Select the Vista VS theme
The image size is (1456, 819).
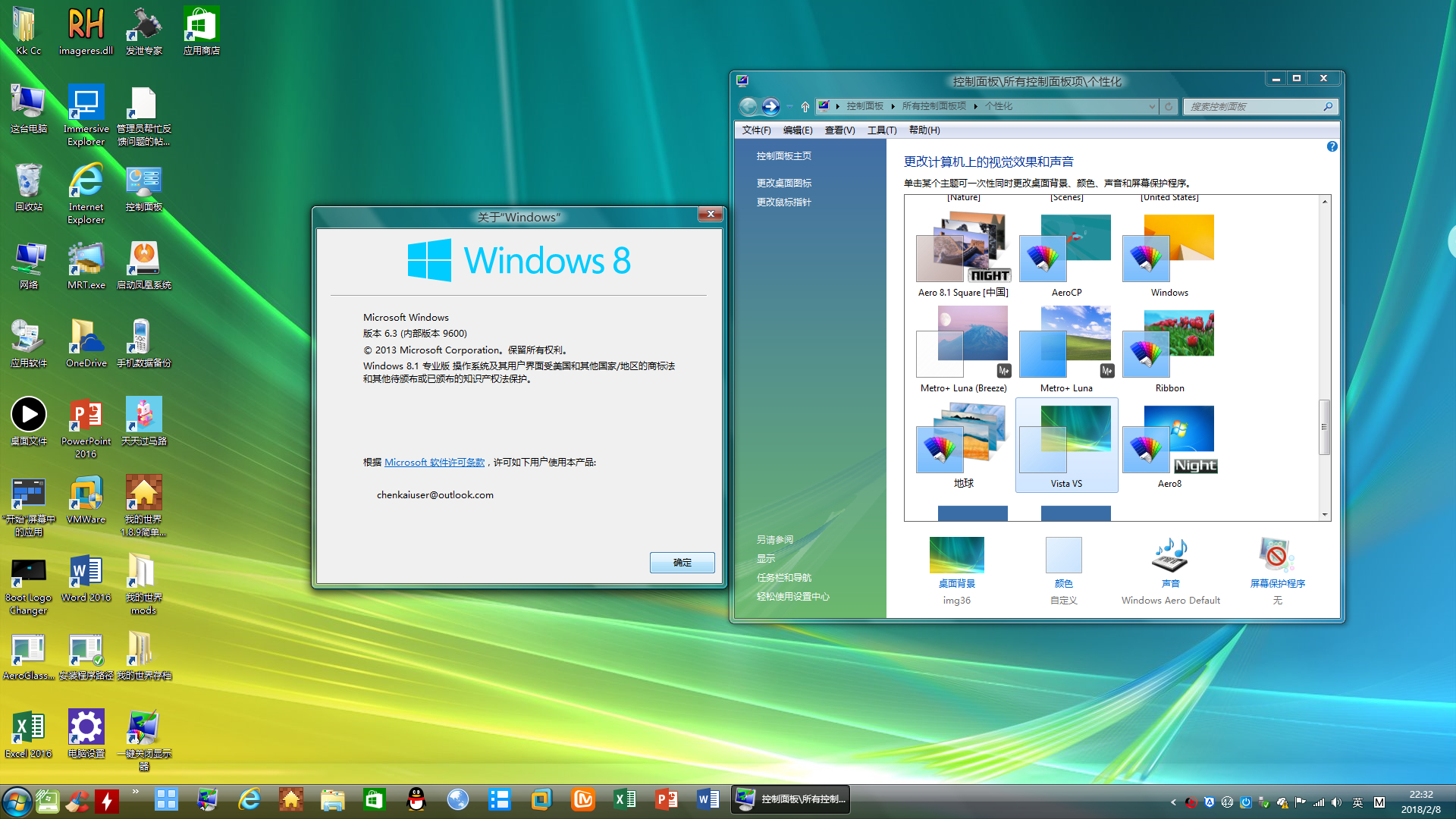point(1066,446)
